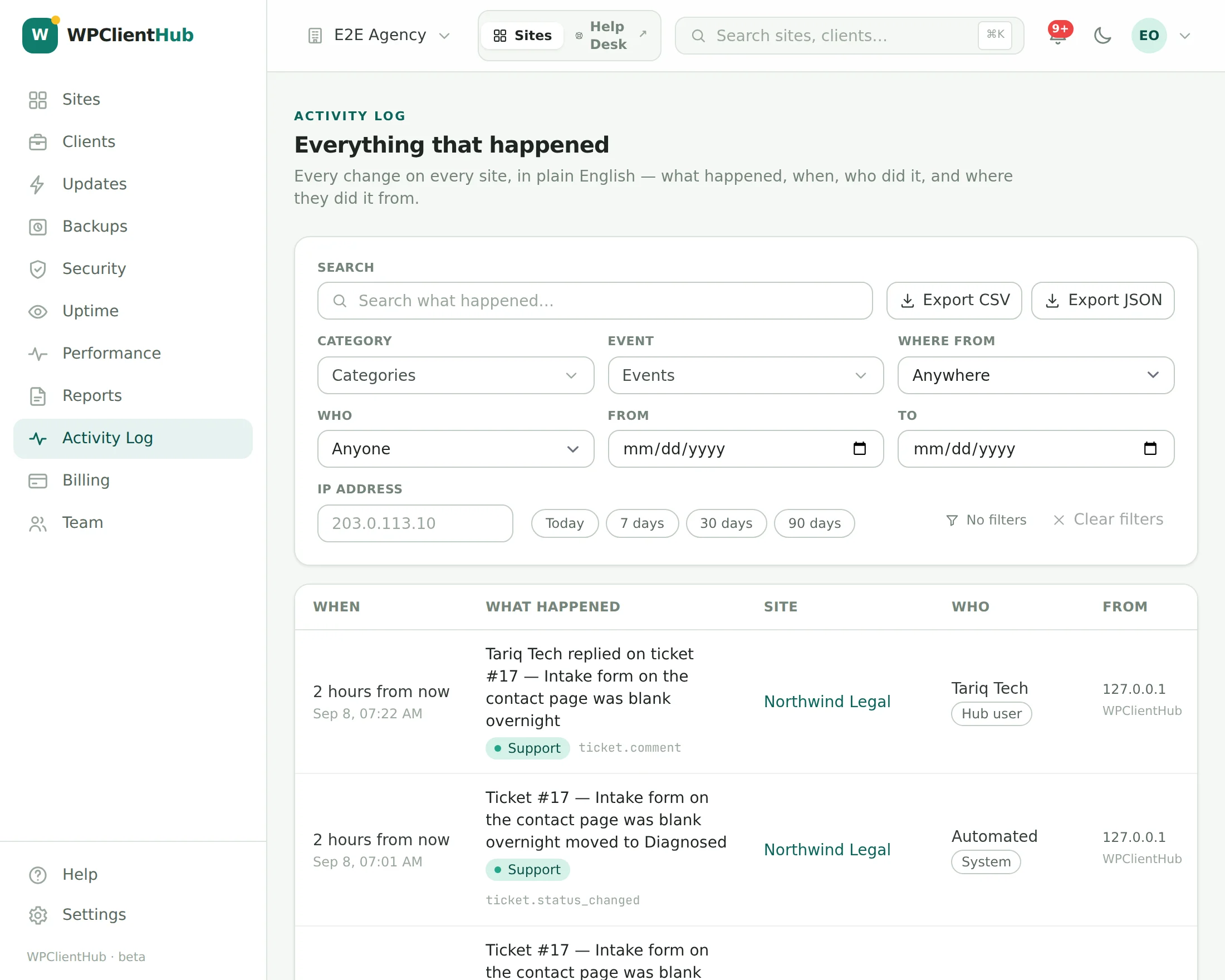
Task: Click the No filters indicator
Action: 986,520
